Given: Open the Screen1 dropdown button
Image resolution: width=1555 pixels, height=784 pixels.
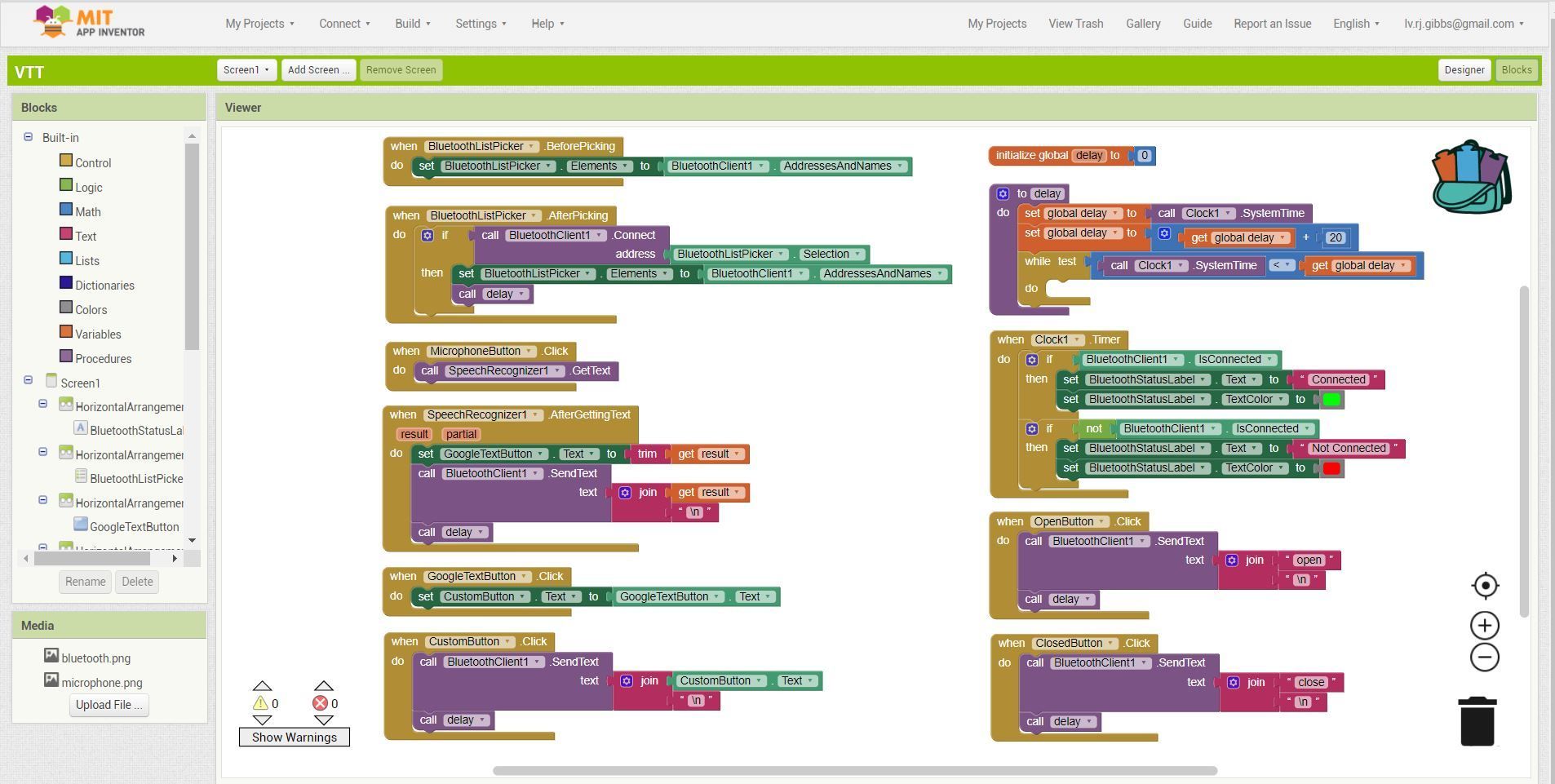Looking at the screenshot, I should (x=246, y=69).
